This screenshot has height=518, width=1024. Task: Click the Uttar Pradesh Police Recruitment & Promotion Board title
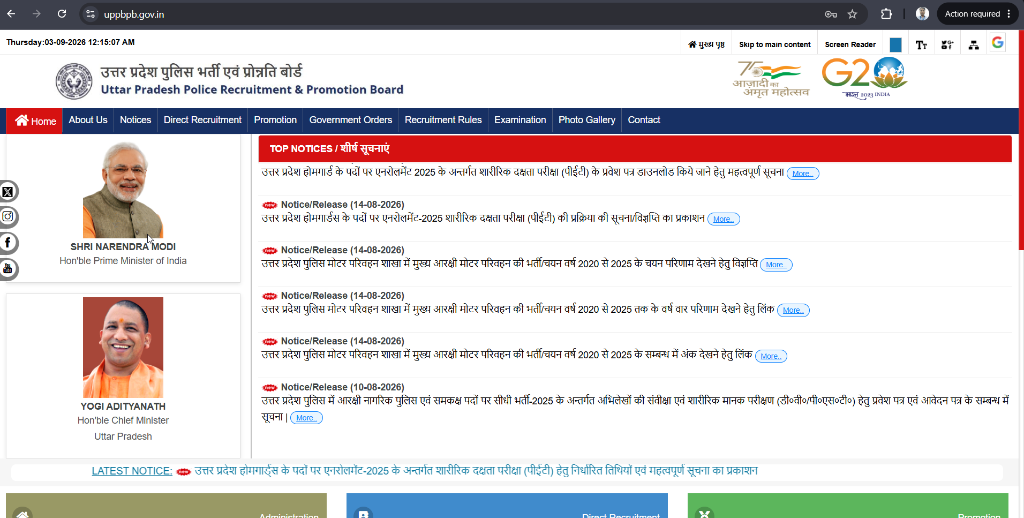(x=252, y=90)
